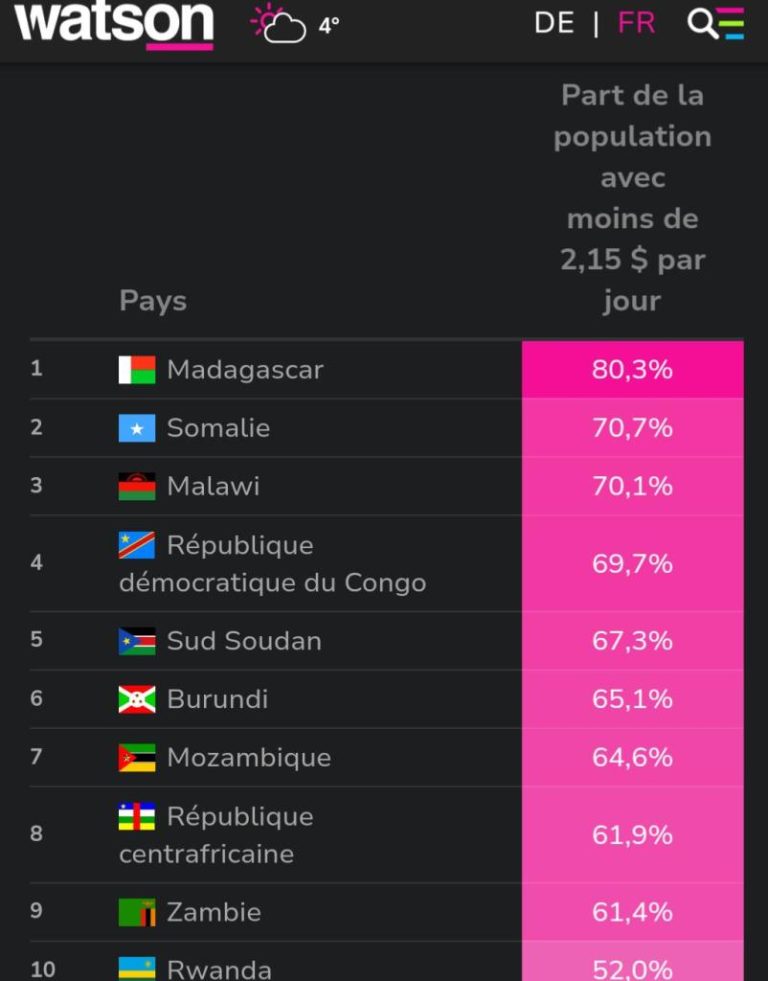Click the Malawi flag icon

(x=137, y=486)
